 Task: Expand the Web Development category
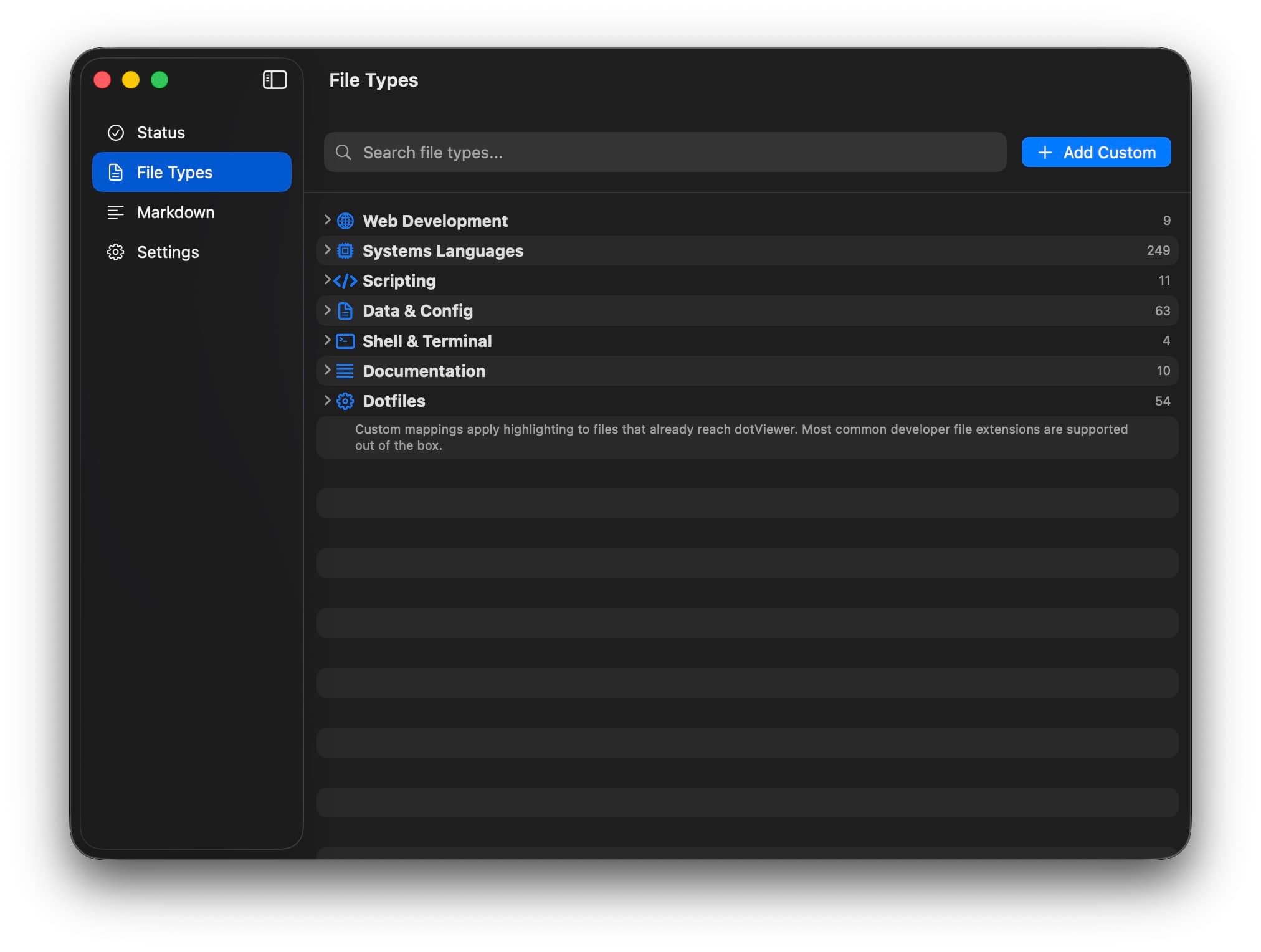tap(328, 221)
